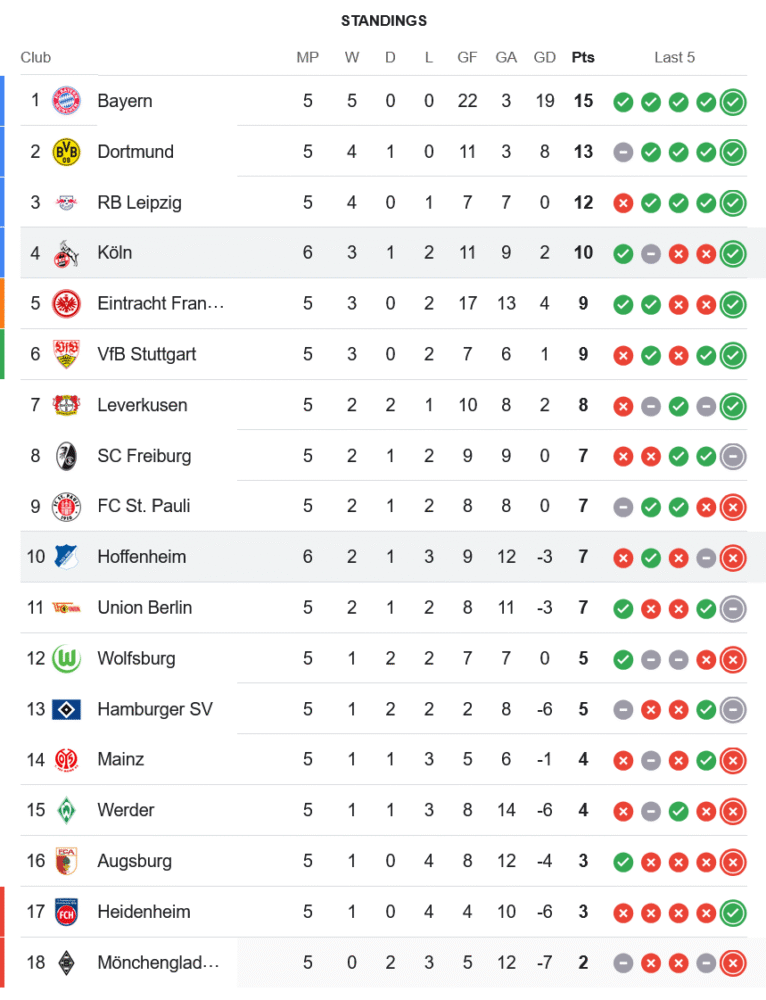
Task: Click Mönchengladbach's latest loss indicator
Action: (733, 963)
